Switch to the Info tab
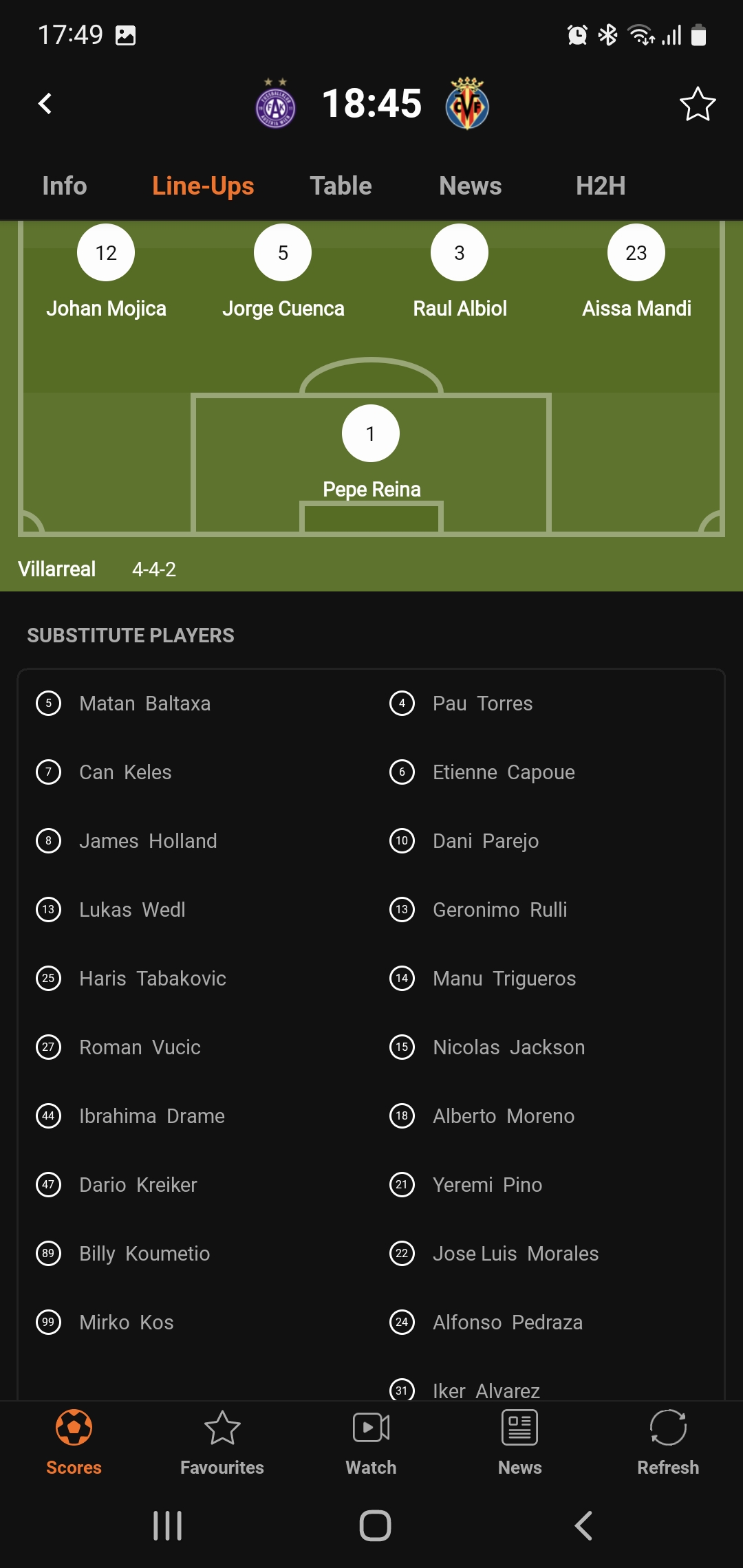This screenshot has height=1568, width=743. (65, 186)
